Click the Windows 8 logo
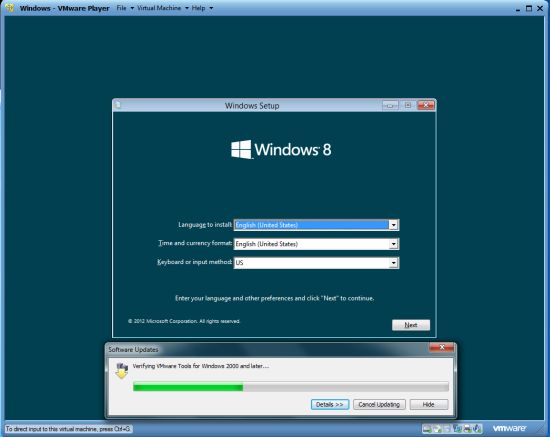Image resolution: width=550 pixels, height=437 pixels. (x=281, y=149)
